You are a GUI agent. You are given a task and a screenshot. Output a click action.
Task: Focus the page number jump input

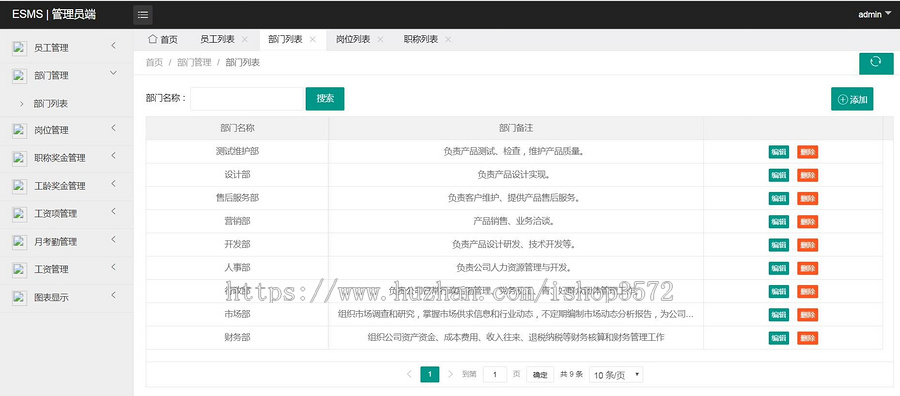point(495,375)
